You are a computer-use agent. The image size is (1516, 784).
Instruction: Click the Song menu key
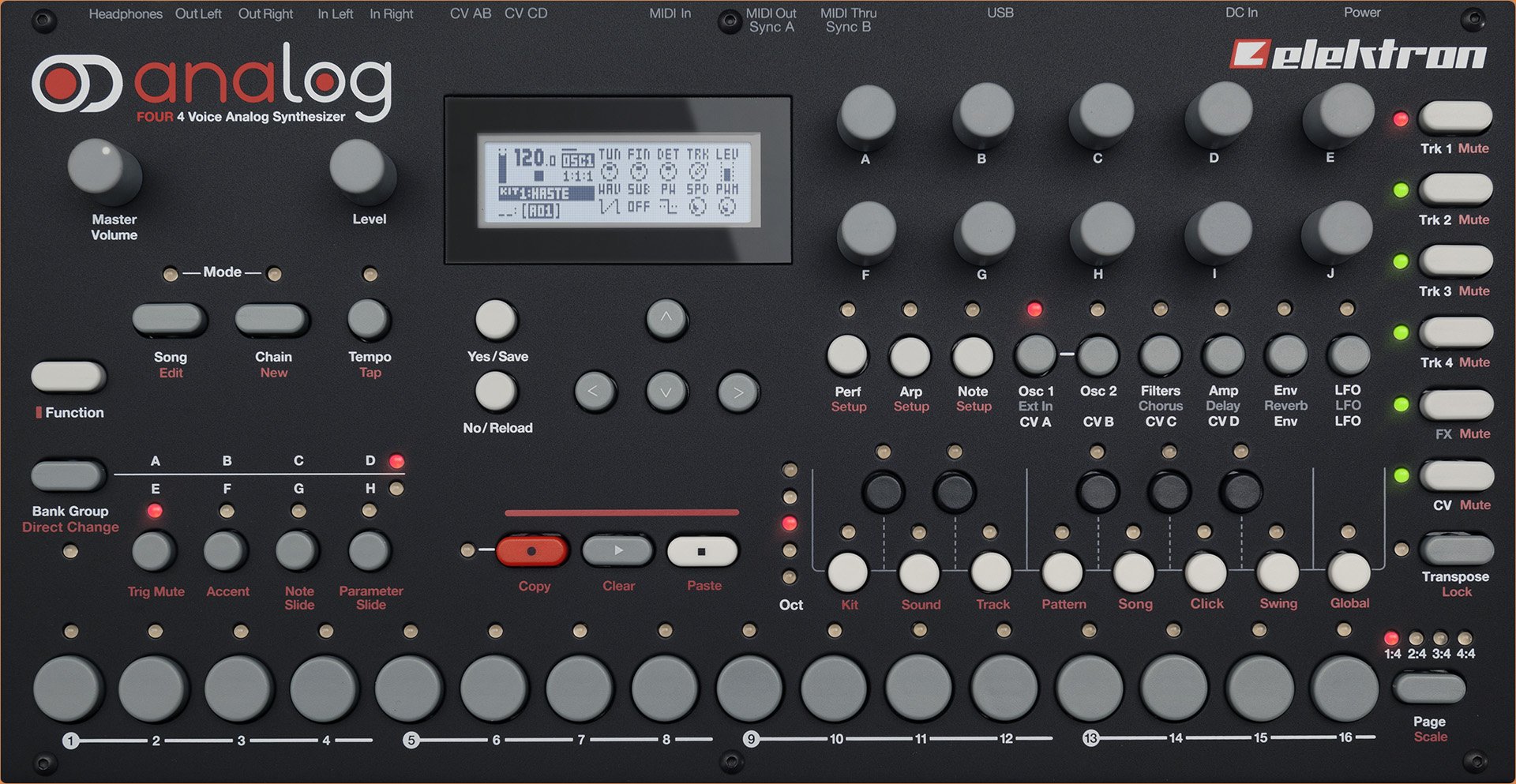(1134, 572)
